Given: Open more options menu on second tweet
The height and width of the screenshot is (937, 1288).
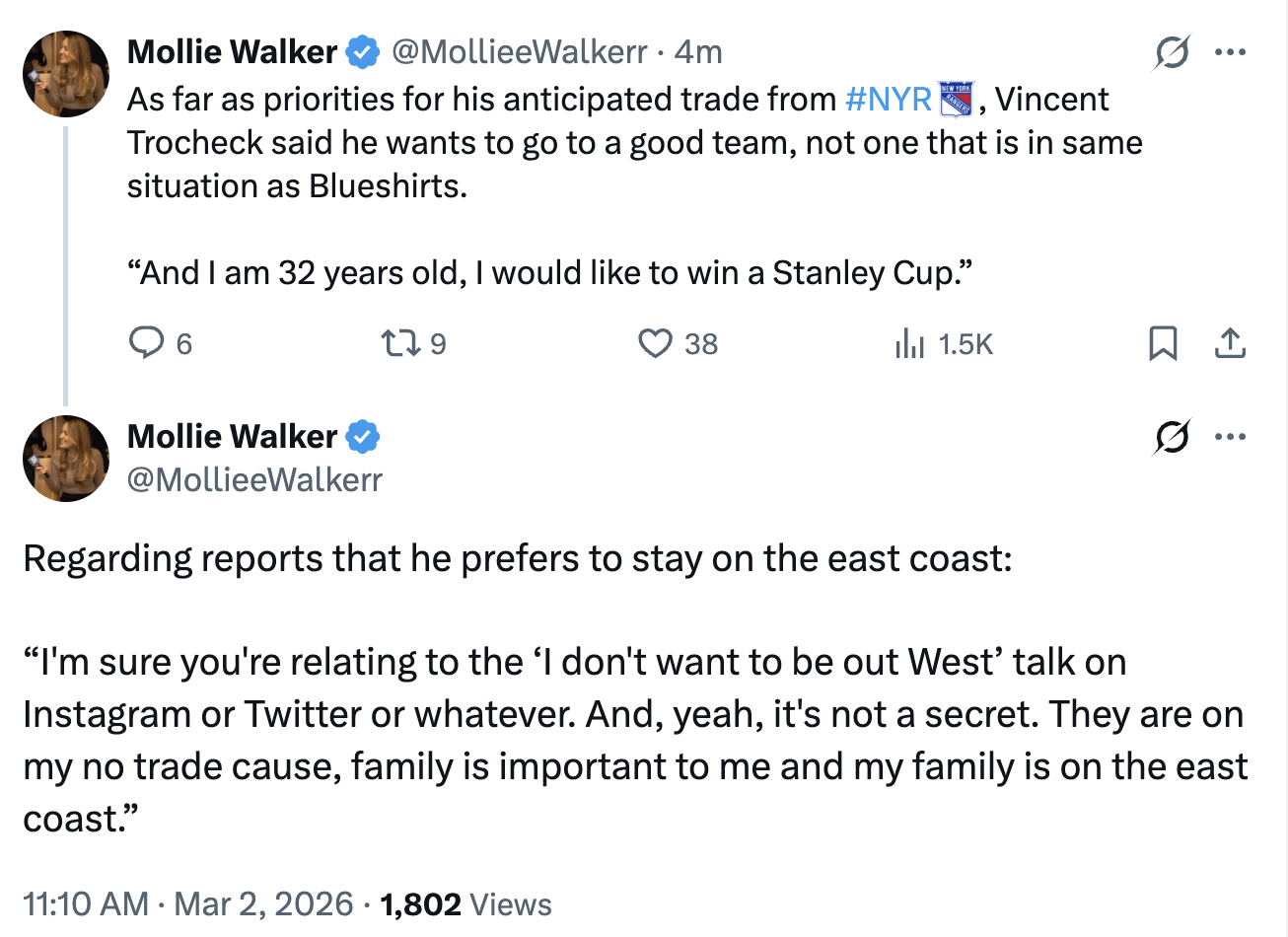Looking at the screenshot, I should (x=1230, y=437).
